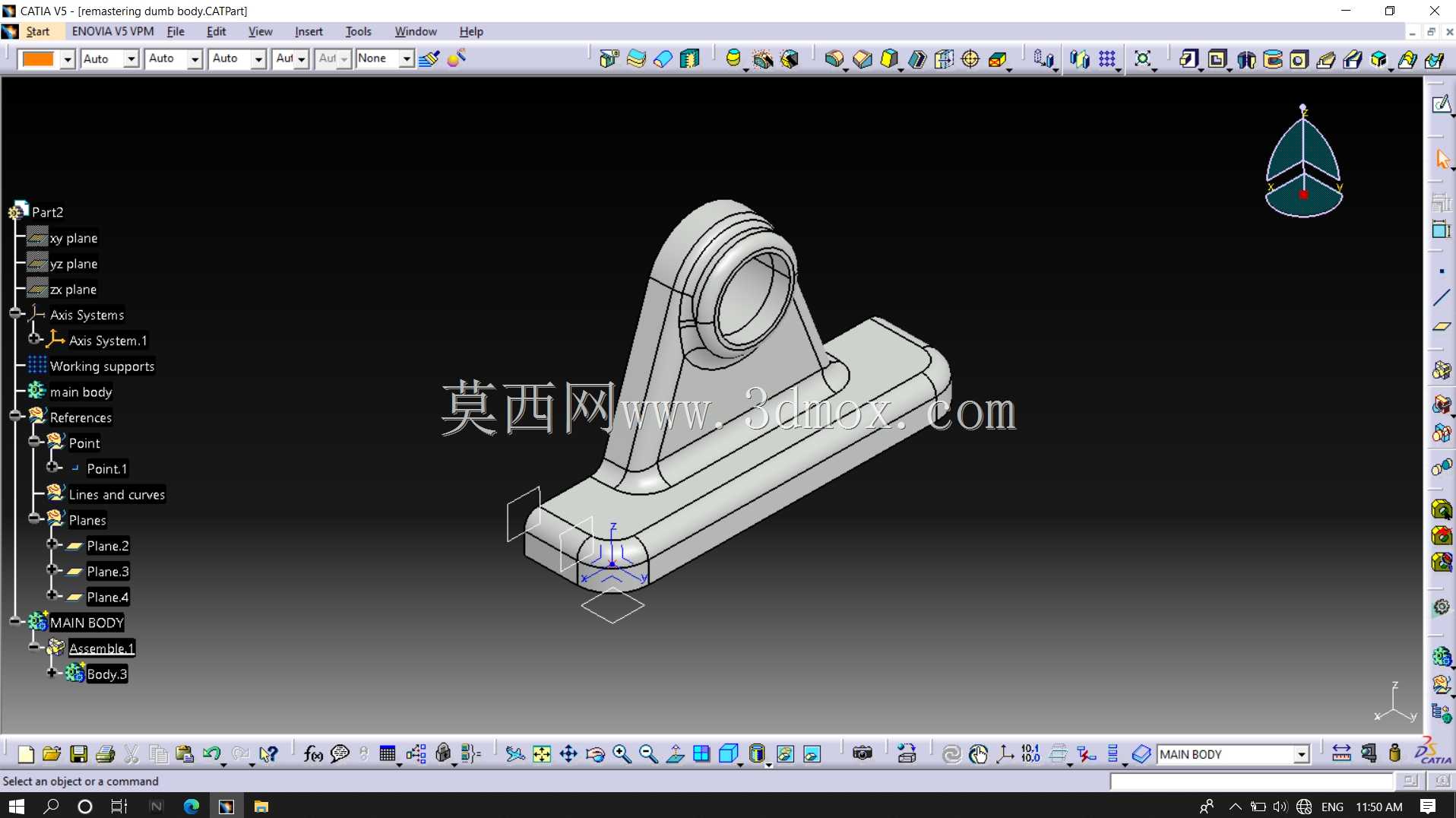The height and width of the screenshot is (818, 1456).
Task: Select the Assemble.1 tree item
Action: (102, 648)
